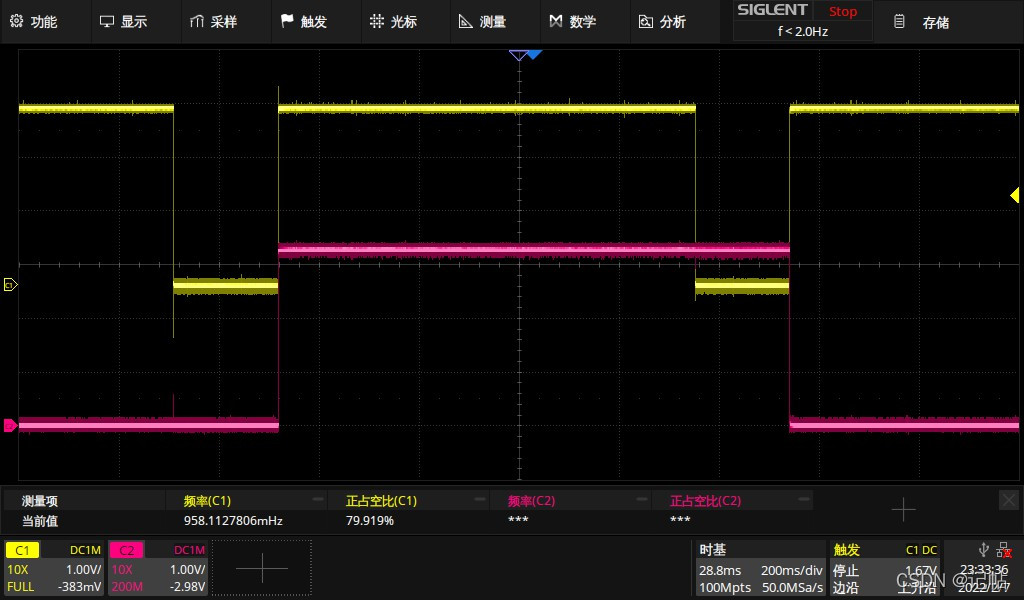Open the 数学 math menu
The image size is (1024, 600).
pos(573,22)
